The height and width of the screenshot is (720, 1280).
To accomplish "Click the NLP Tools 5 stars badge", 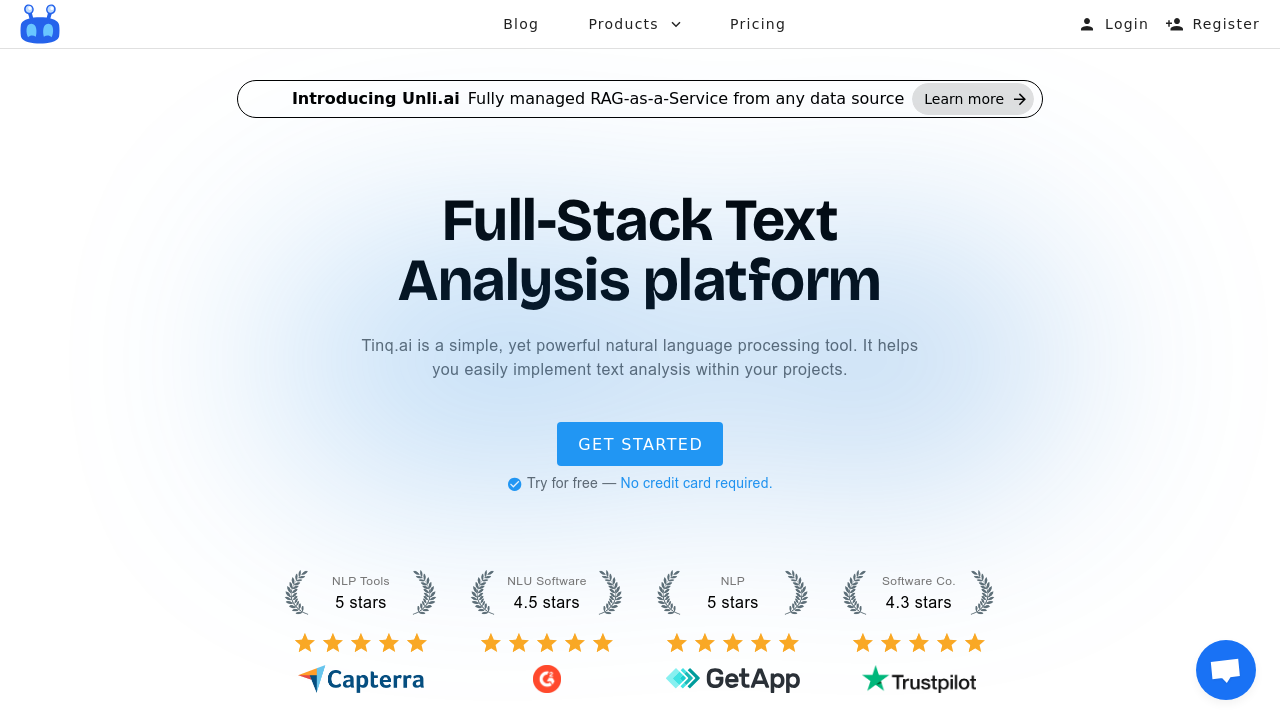I will pos(360,592).
